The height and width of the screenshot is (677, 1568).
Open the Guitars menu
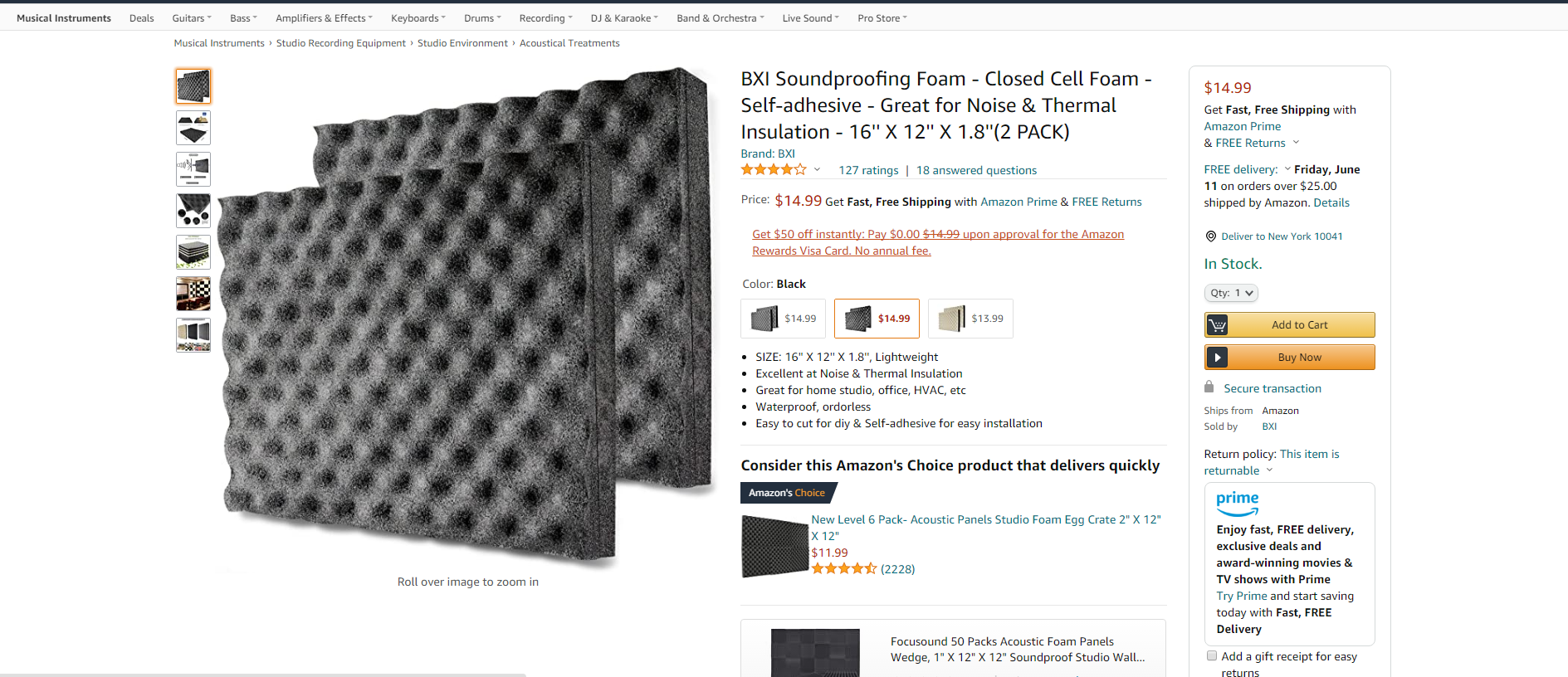point(191,18)
